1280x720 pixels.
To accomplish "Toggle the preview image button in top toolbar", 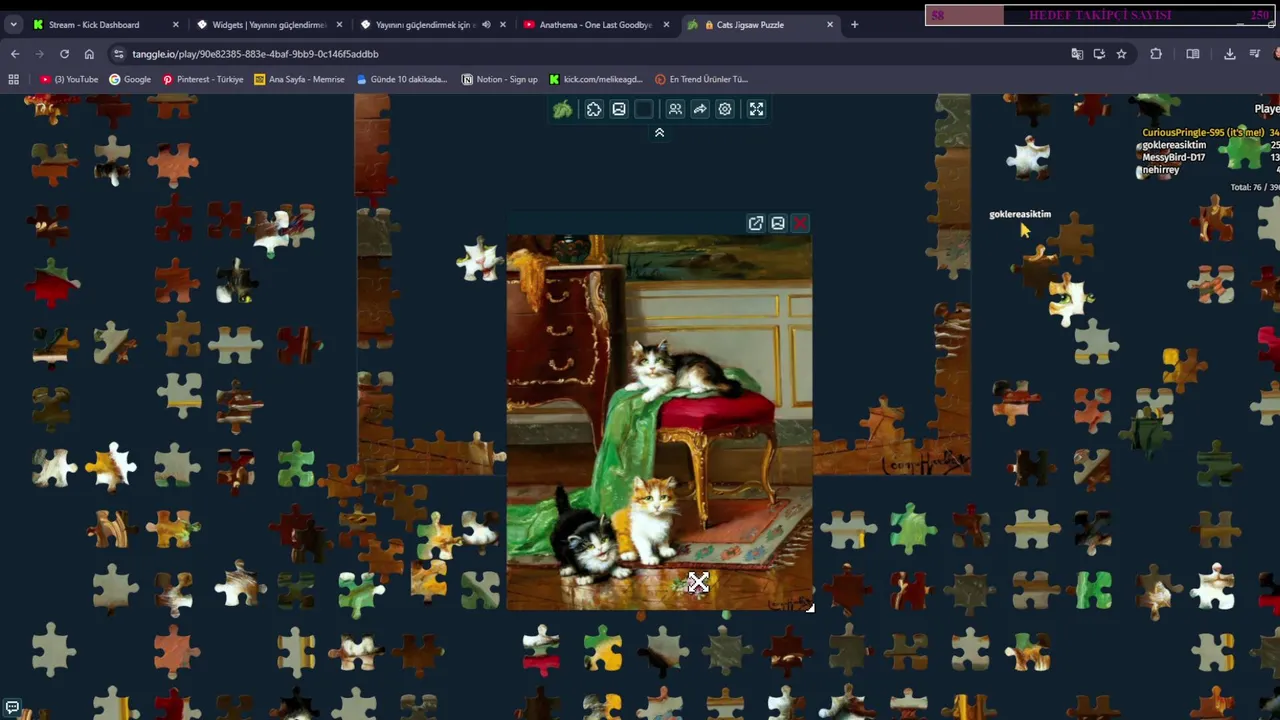I will 619,109.
